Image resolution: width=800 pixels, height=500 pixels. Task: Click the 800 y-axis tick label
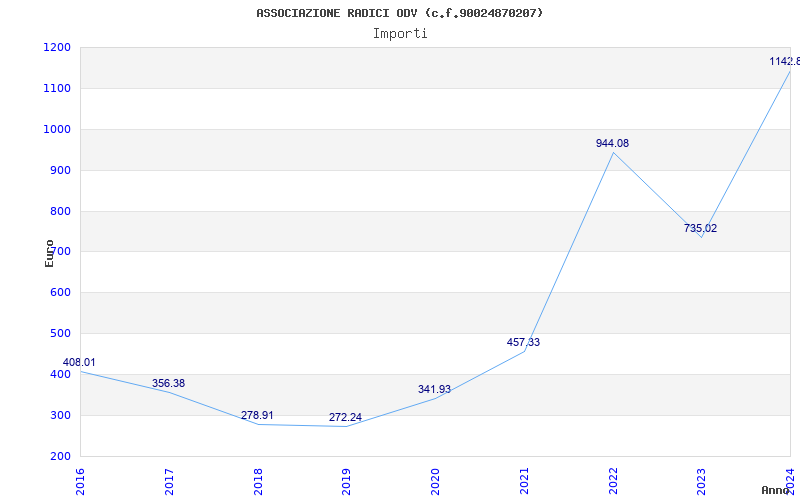59,211
